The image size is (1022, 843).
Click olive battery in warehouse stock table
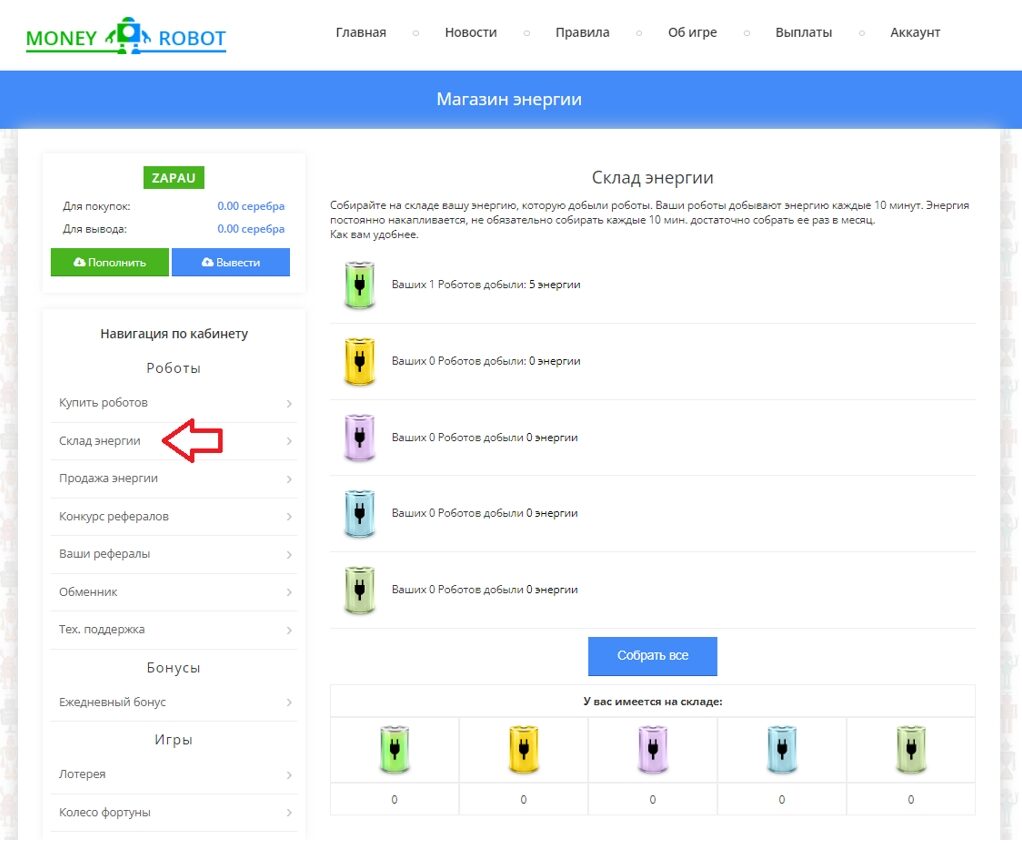tap(911, 749)
